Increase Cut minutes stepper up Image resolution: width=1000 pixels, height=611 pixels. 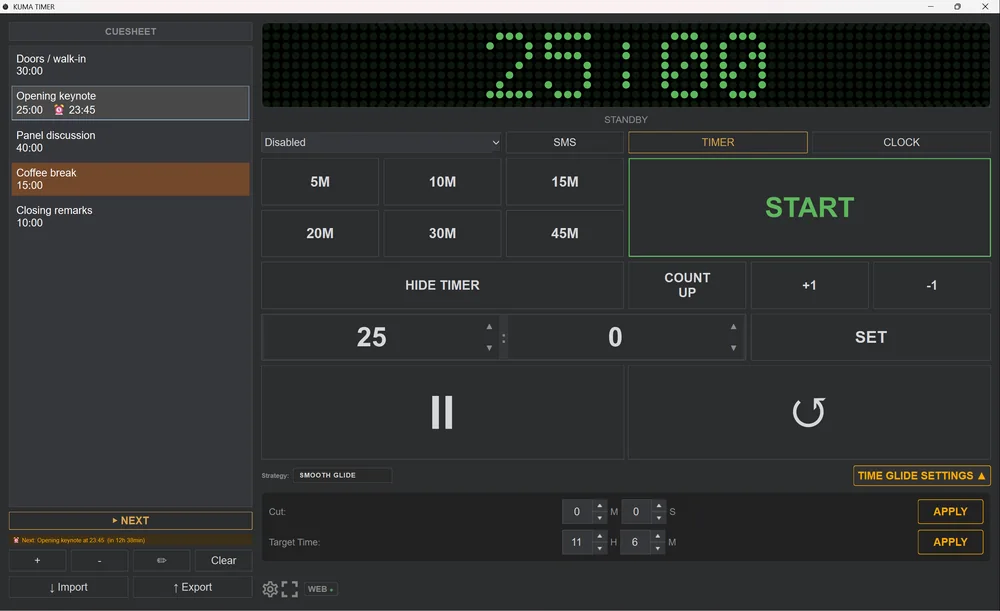[x=599, y=506]
